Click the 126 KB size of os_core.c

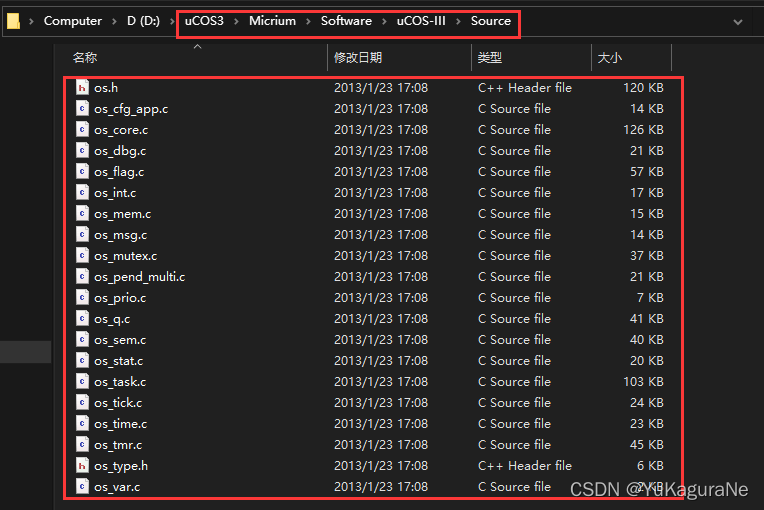[x=643, y=130]
